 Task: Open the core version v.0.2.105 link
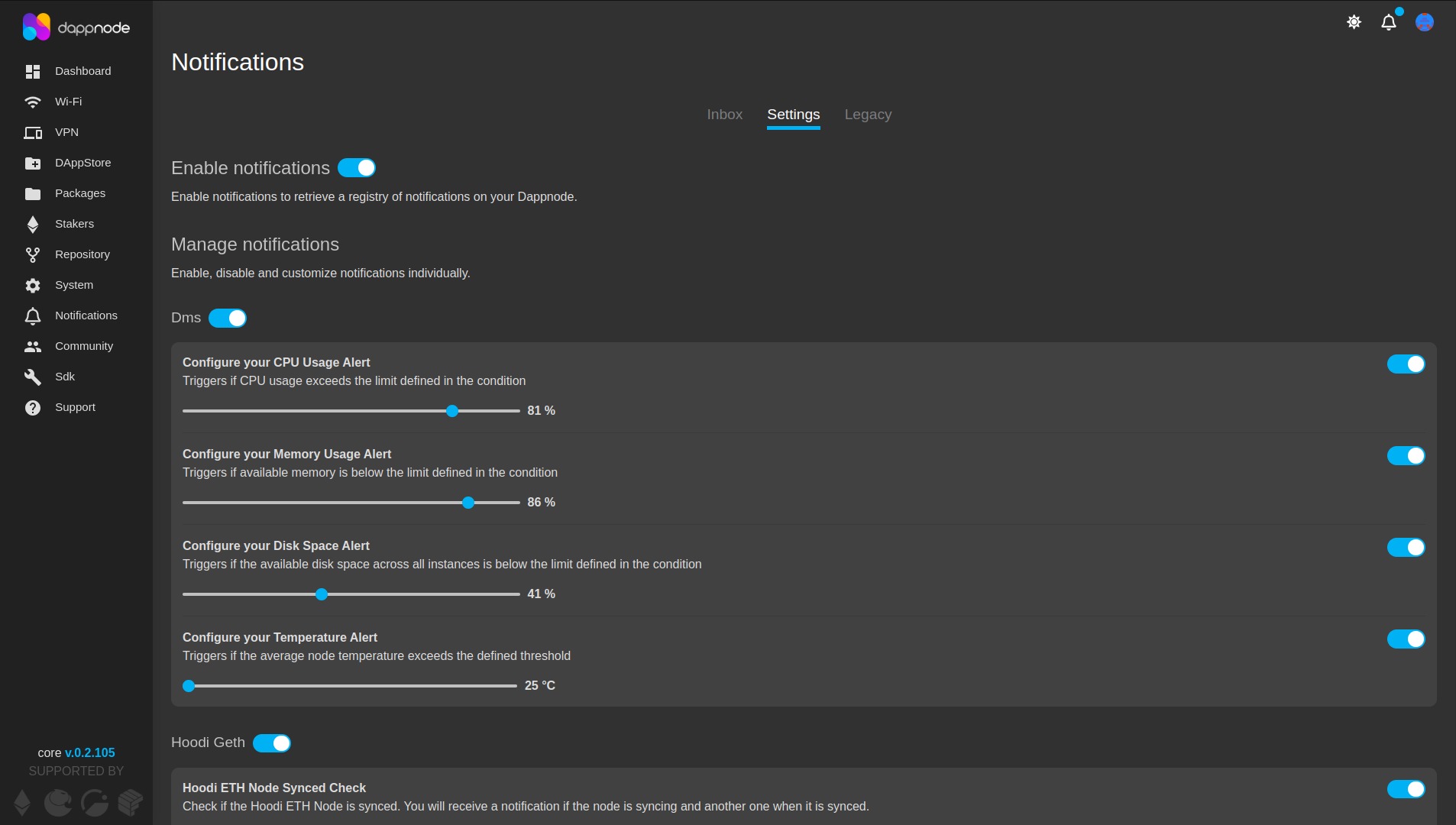pos(89,752)
